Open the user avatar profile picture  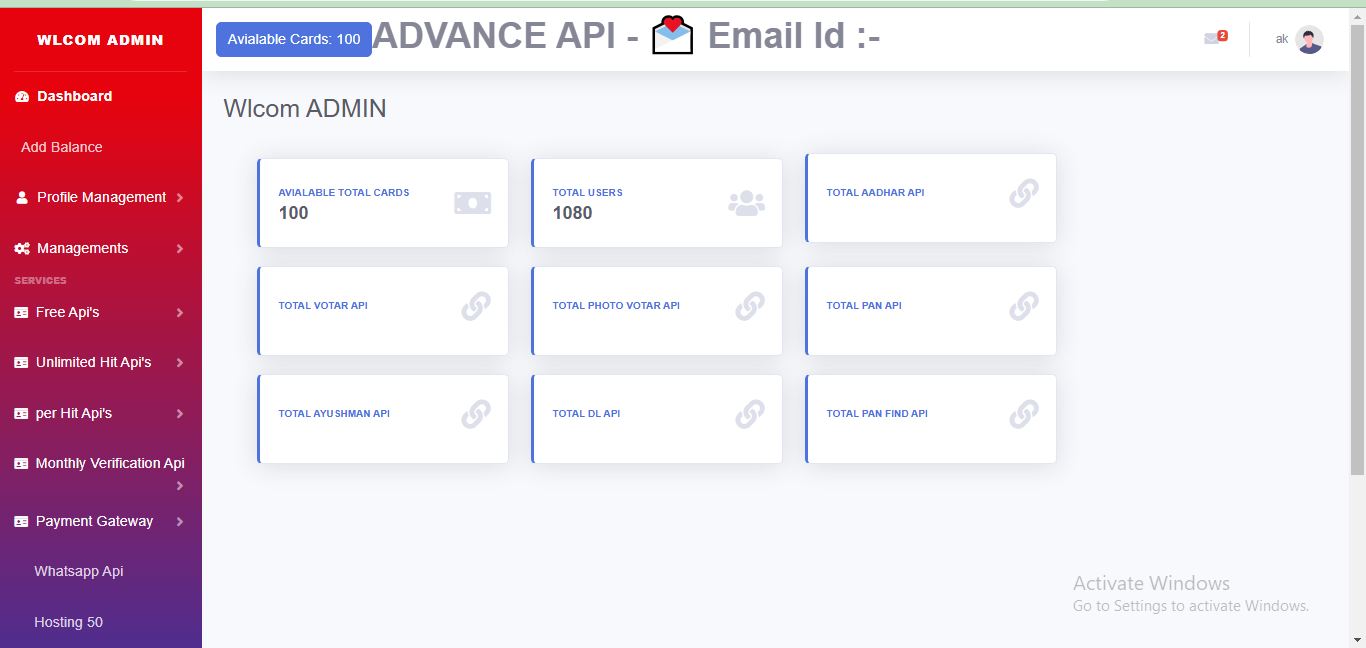[x=1309, y=40]
